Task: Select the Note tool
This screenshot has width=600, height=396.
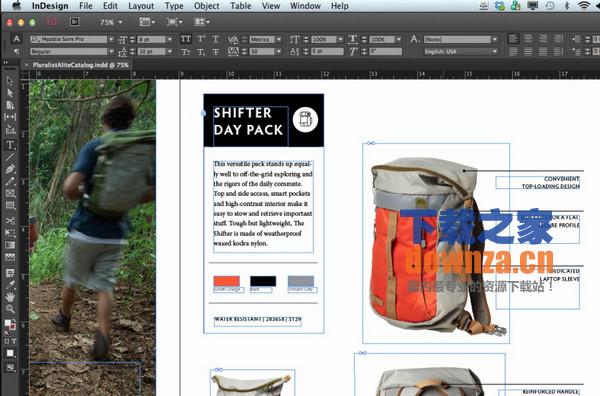Action: 10,272
